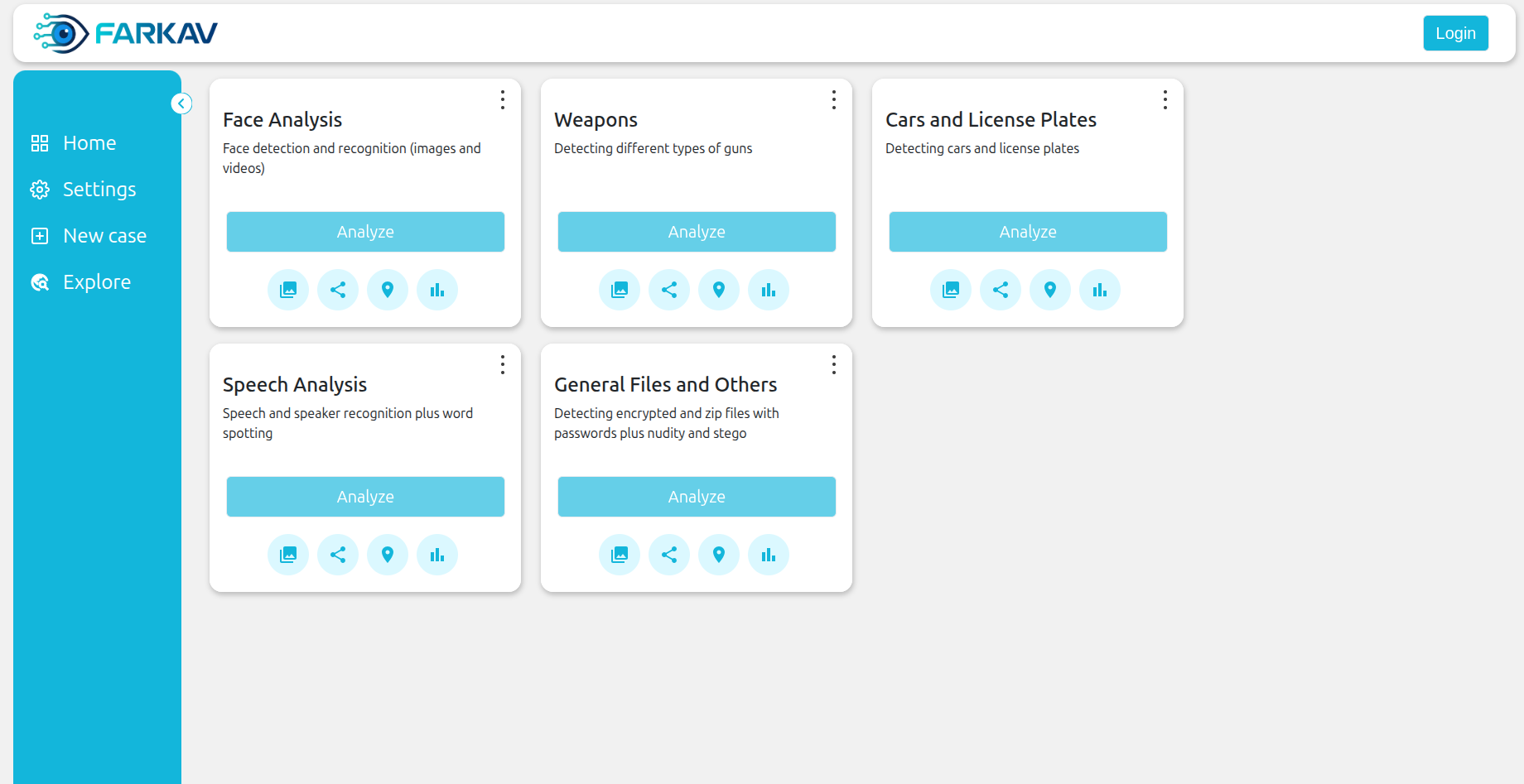Collapse the sidebar with the chevron button
The height and width of the screenshot is (784, 1524).
pyautogui.click(x=181, y=103)
